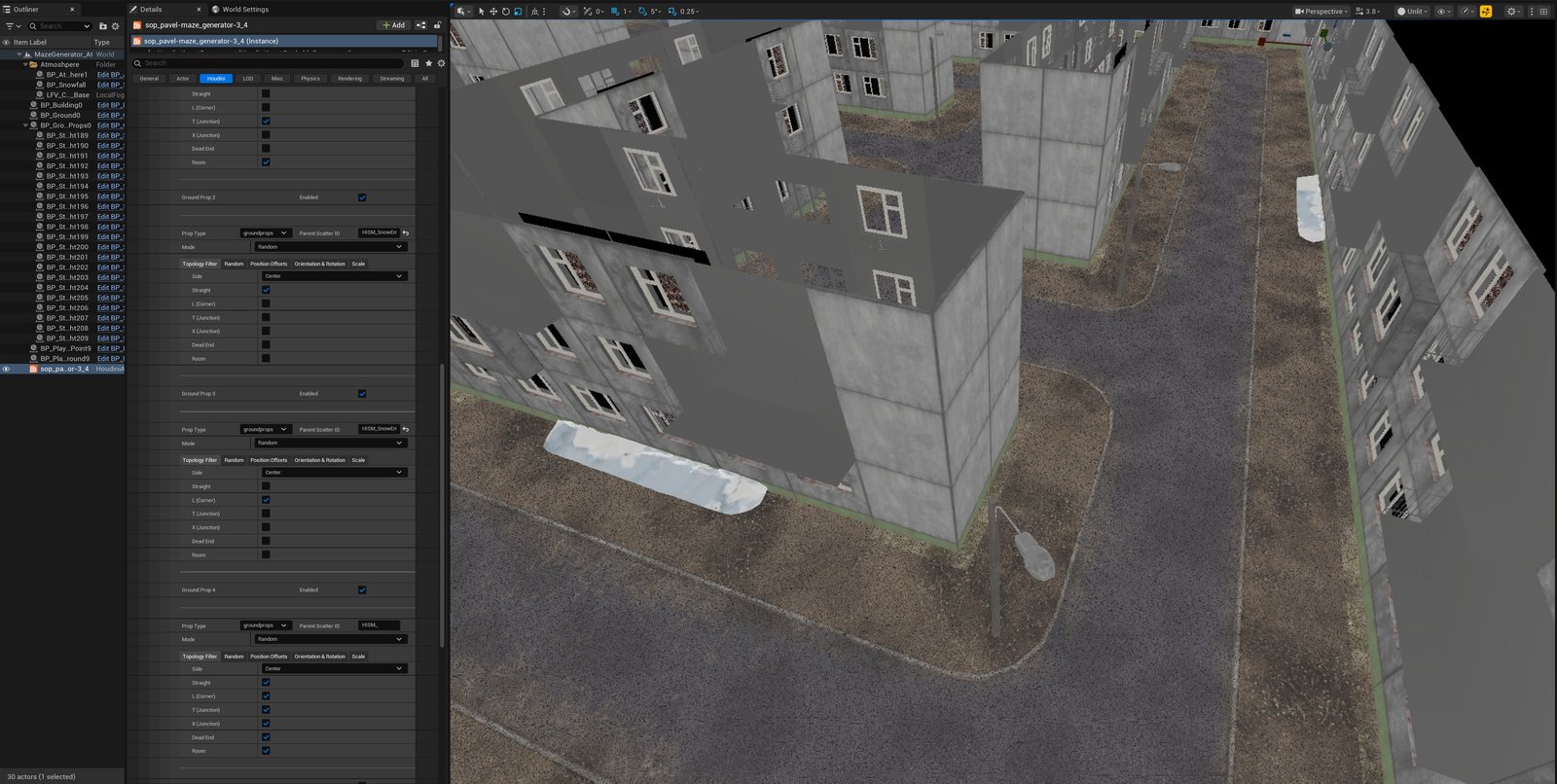This screenshot has height=784, width=1557.
Task: Open Prop Type dropdown for Ground Prop 2
Action: click(x=265, y=233)
